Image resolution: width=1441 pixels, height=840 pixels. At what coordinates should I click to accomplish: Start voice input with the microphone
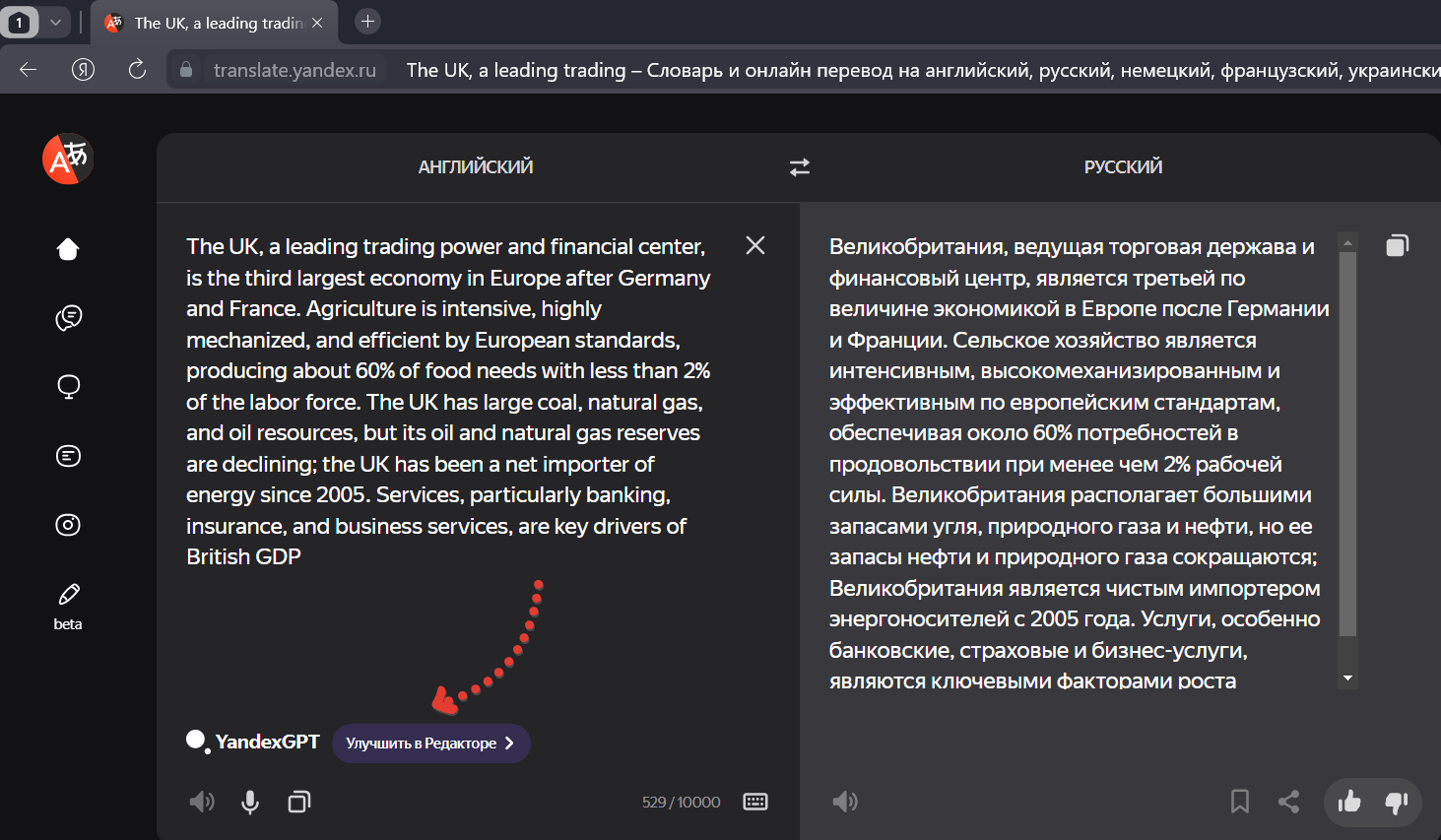tap(250, 802)
